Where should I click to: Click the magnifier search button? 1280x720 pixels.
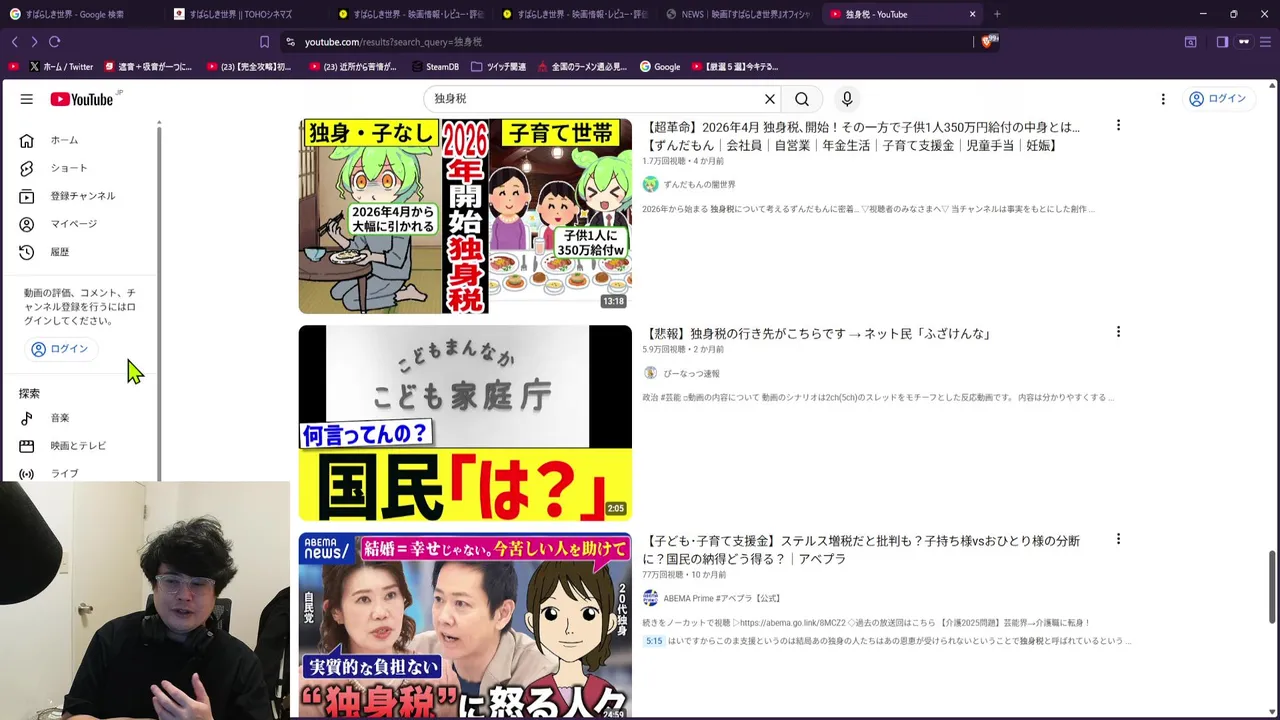[x=802, y=99]
